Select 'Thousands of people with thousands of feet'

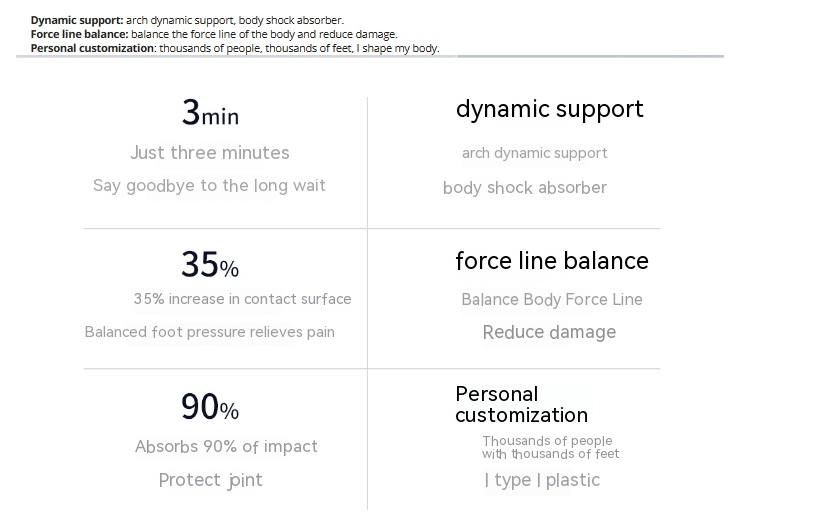point(551,447)
